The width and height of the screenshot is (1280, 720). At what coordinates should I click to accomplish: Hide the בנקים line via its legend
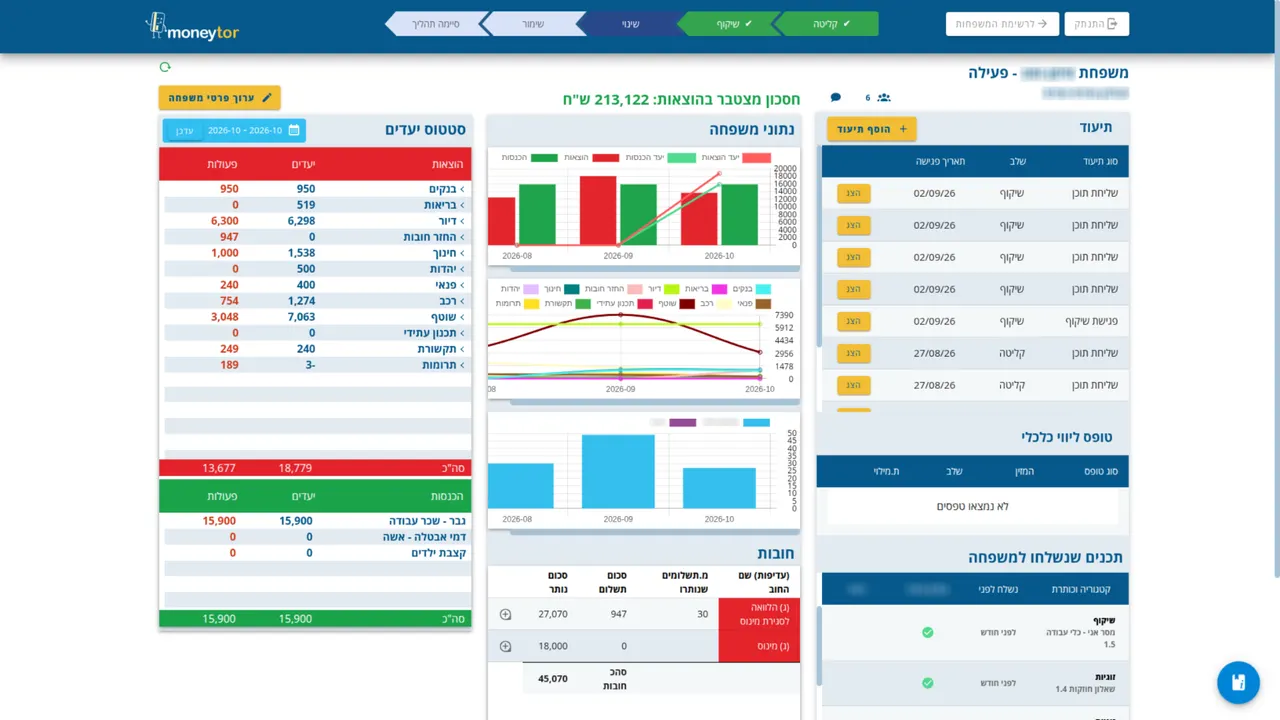752,289
